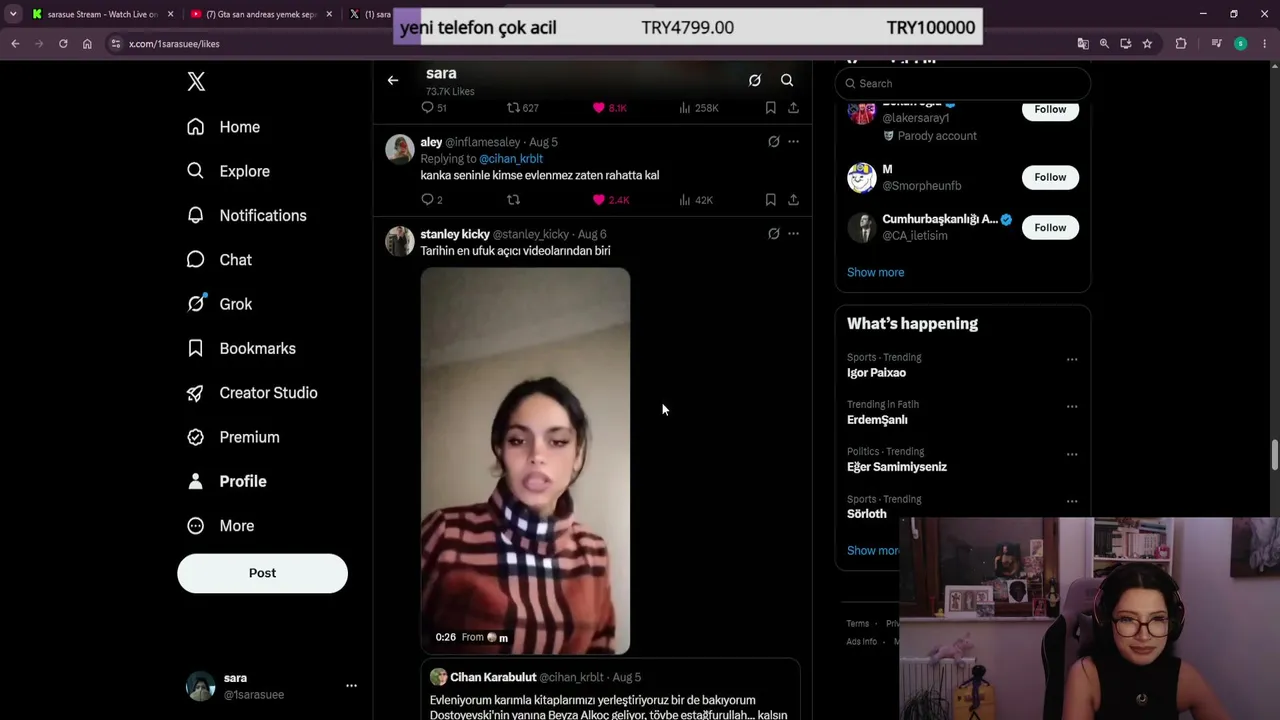Open the Igor Paixao trending topic
Image resolution: width=1280 pixels, height=720 pixels.
[x=876, y=373]
